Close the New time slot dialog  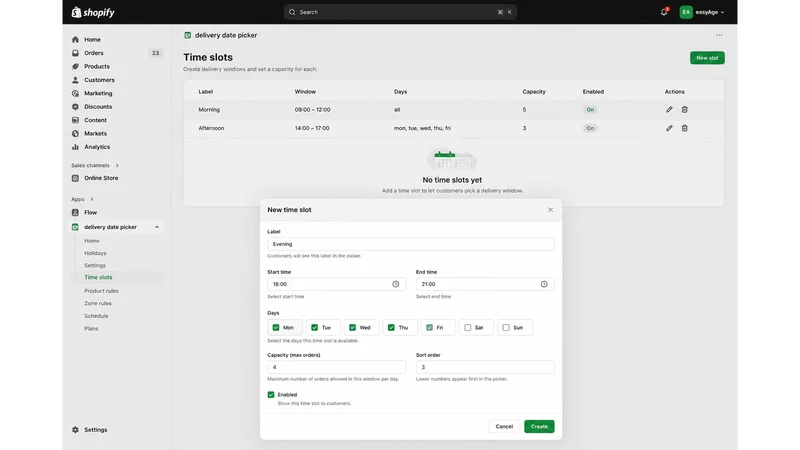(x=551, y=210)
